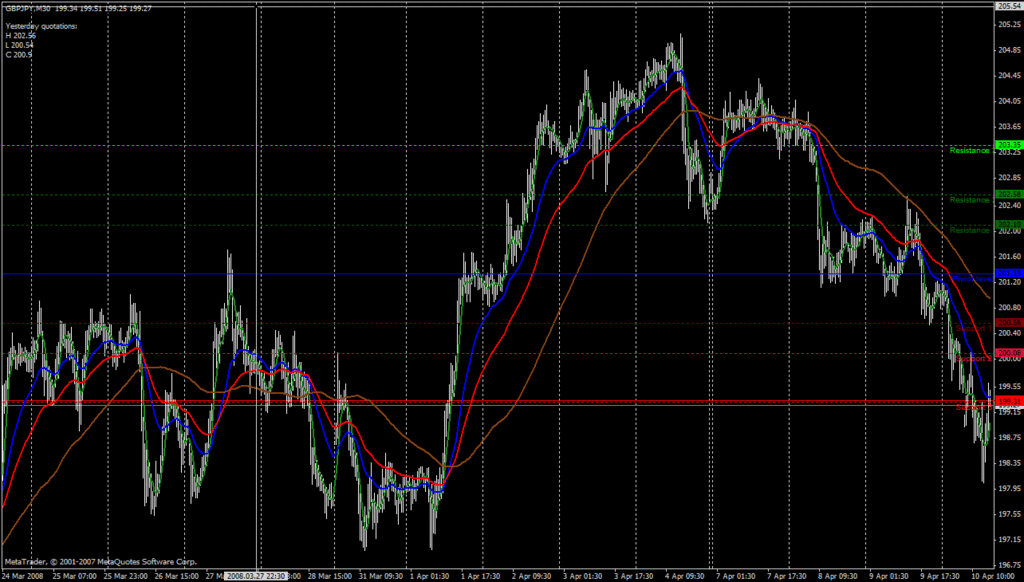
Task: Click 202.85 on the price axis
Action: coord(1010,178)
